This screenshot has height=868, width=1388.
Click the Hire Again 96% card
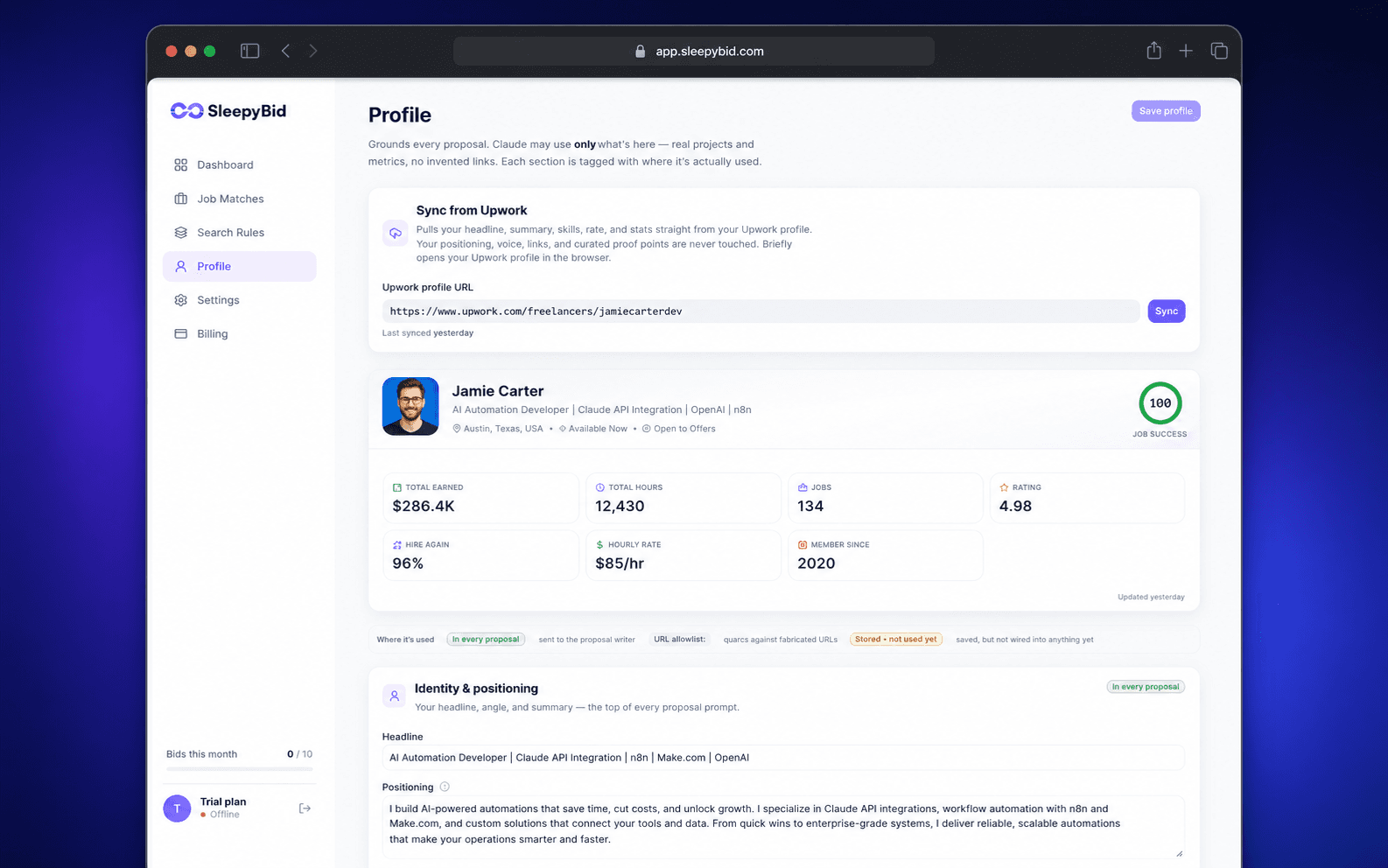pyautogui.click(x=480, y=555)
